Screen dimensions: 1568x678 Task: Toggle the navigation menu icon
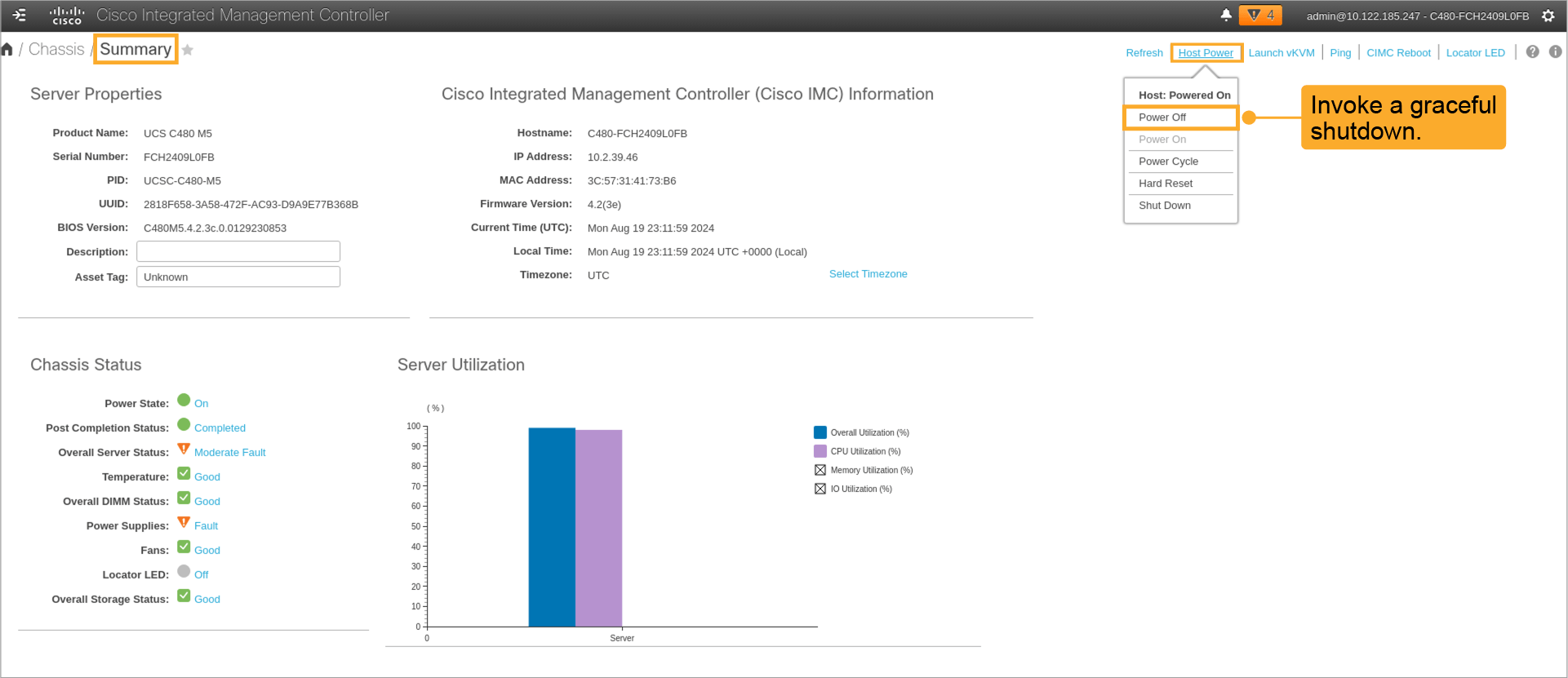pyautogui.click(x=20, y=16)
